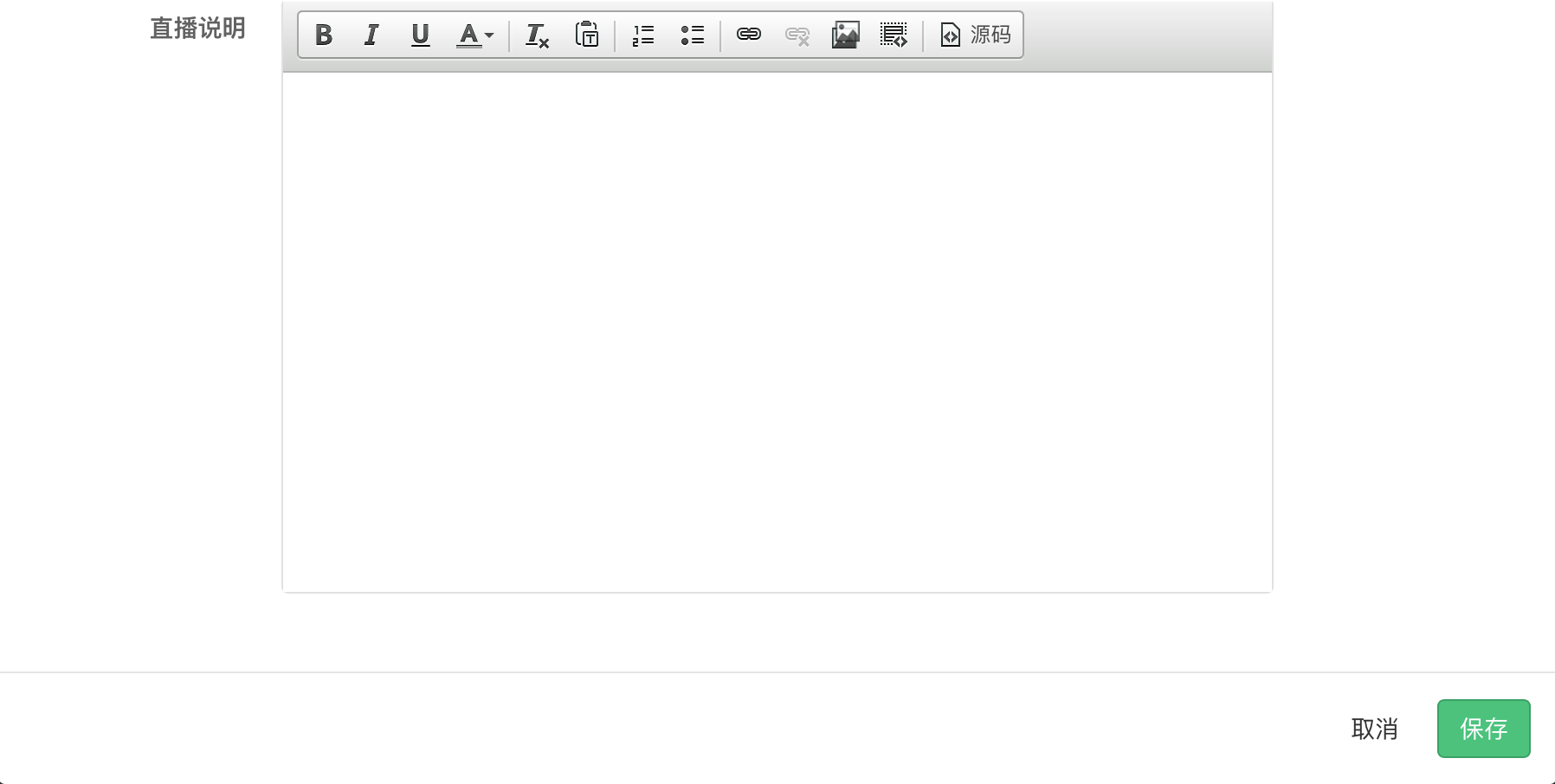Viewport: 1555px width, 784px height.
Task: Click the unlink icon
Action: pyautogui.click(x=797, y=35)
